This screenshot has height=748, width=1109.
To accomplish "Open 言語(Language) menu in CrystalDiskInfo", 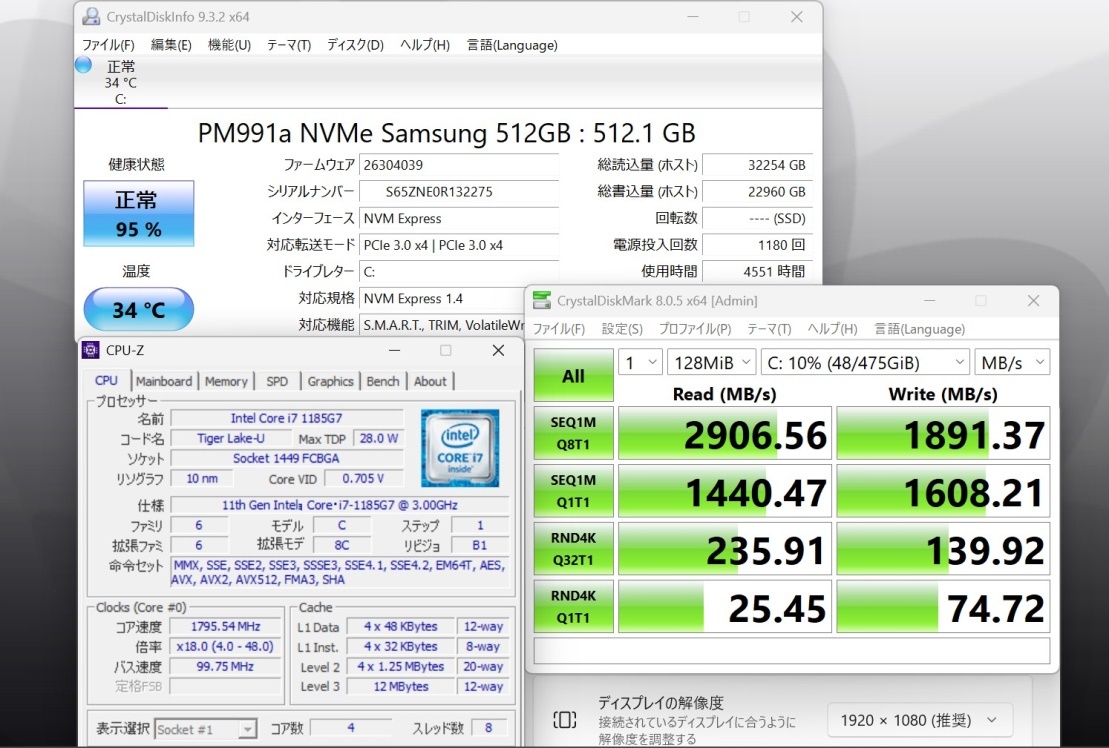I will [x=512, y=45].
